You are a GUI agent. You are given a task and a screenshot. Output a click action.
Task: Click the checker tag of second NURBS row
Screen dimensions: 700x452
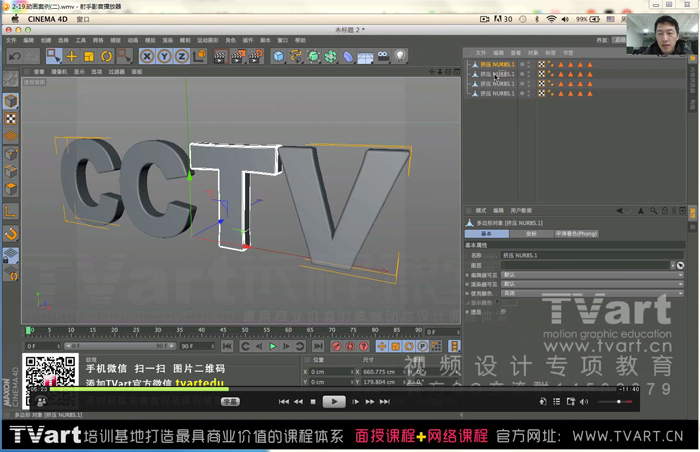(542, 74)
